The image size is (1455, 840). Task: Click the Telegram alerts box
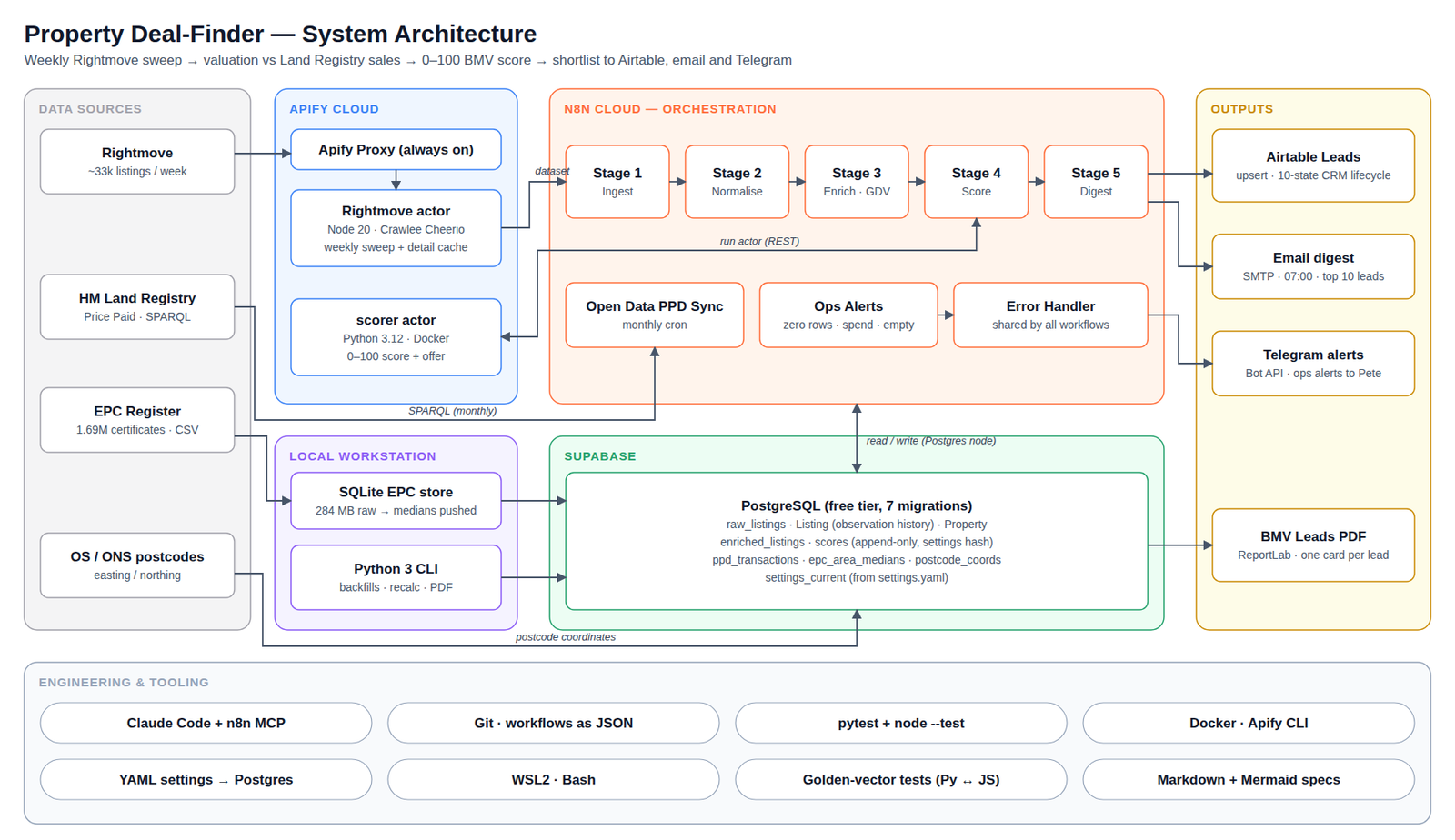[x=1313, y=364]
